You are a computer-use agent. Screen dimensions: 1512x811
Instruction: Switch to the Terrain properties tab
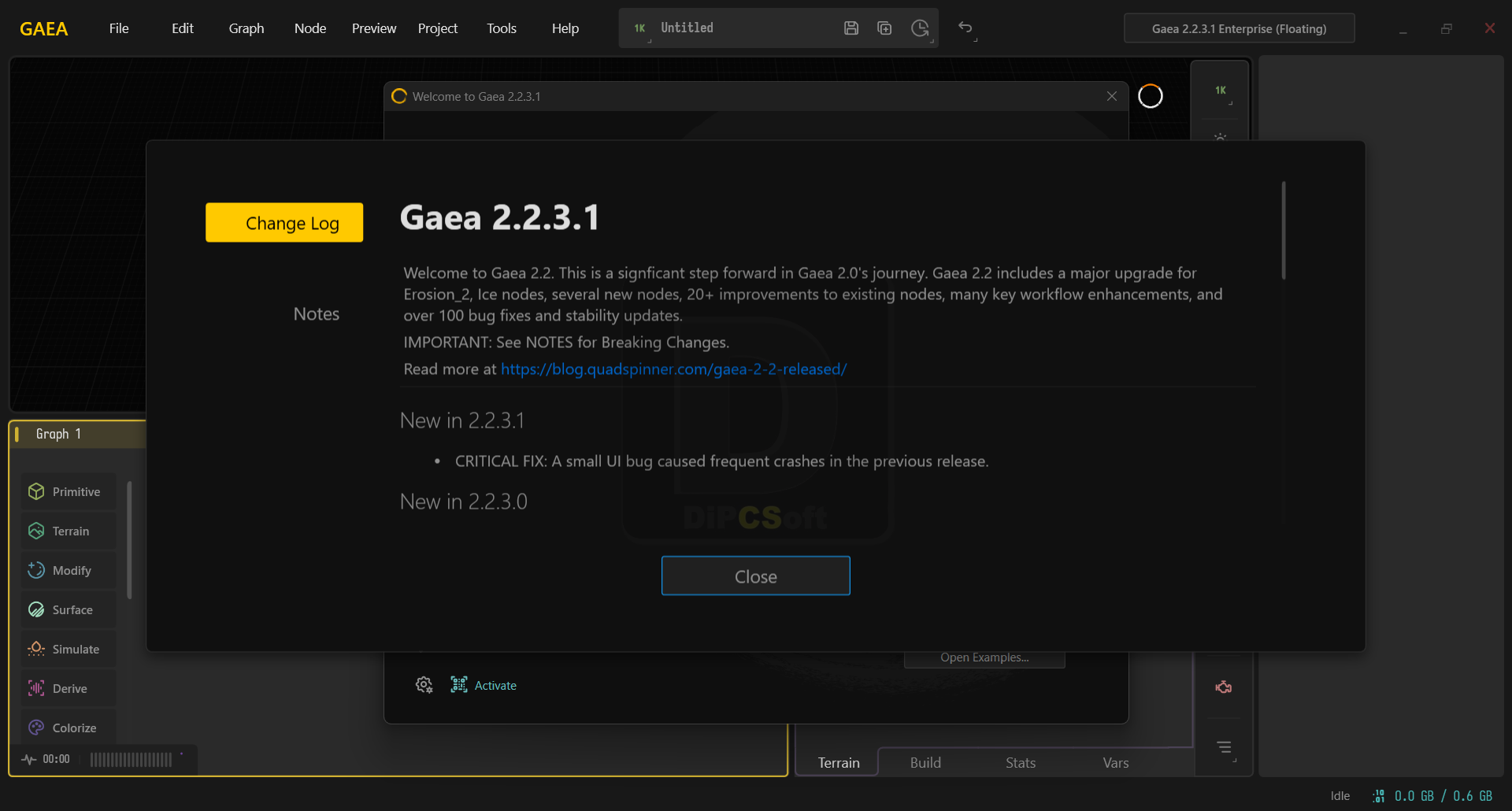click(839, 762)
